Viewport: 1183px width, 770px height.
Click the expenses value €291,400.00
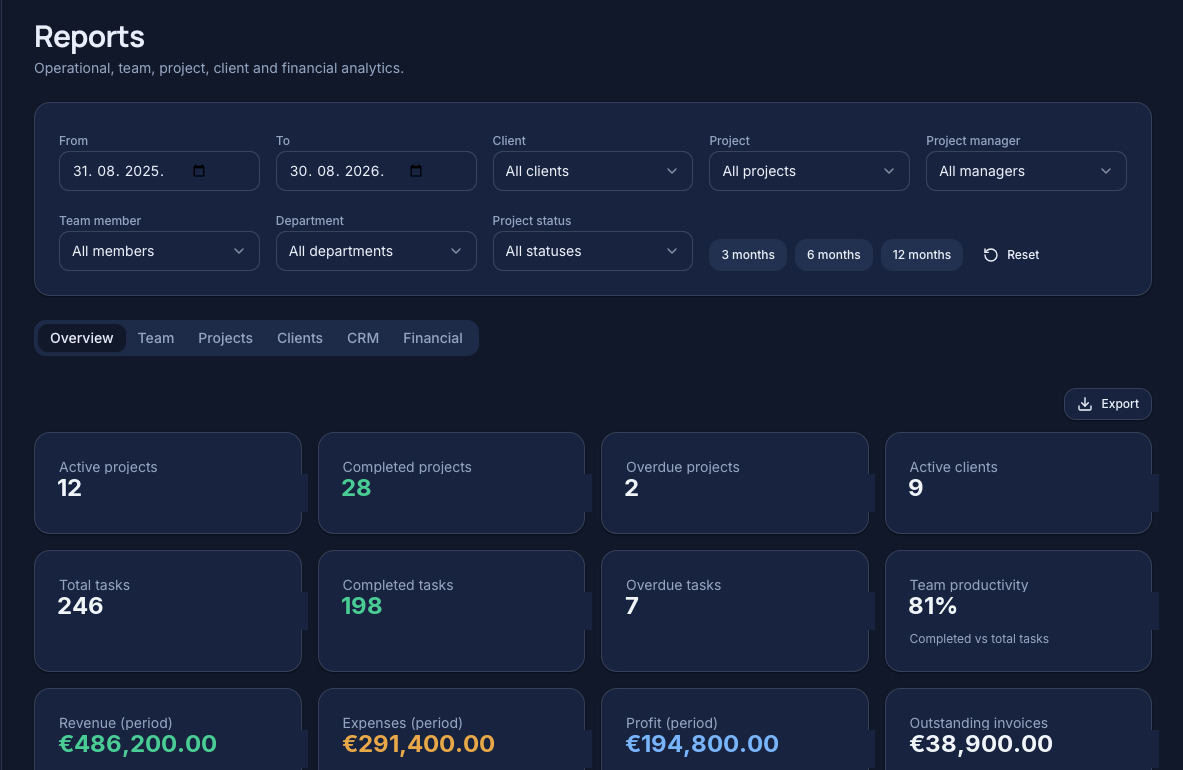pyautogui.click(x=419, y=744)
